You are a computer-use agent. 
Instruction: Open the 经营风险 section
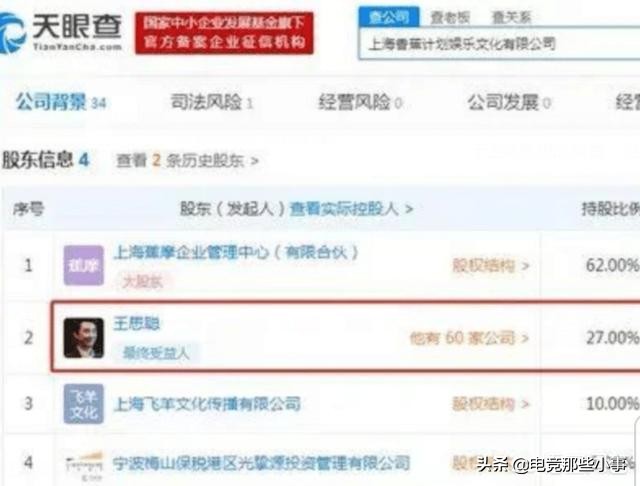(360, 102)
